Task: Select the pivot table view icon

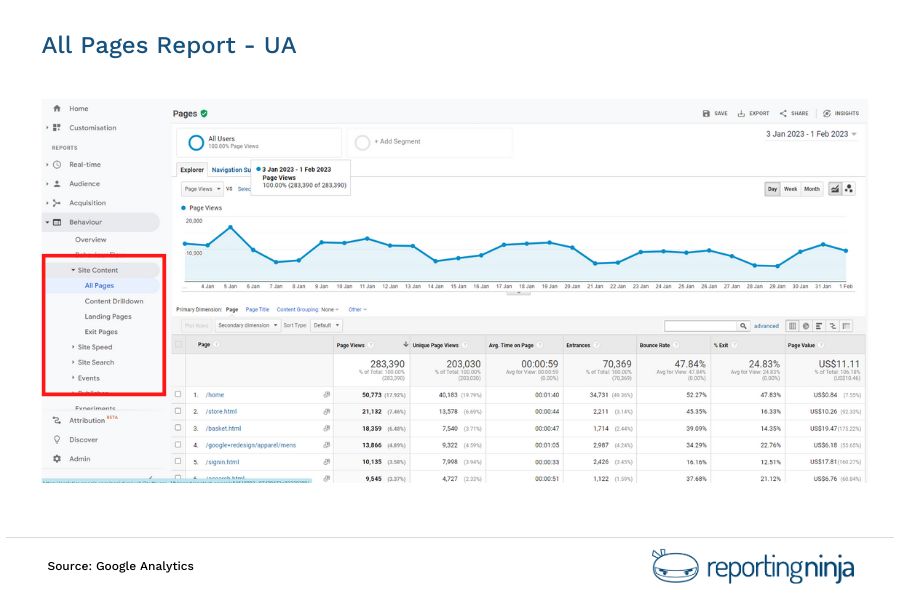Action: [846, 326]
